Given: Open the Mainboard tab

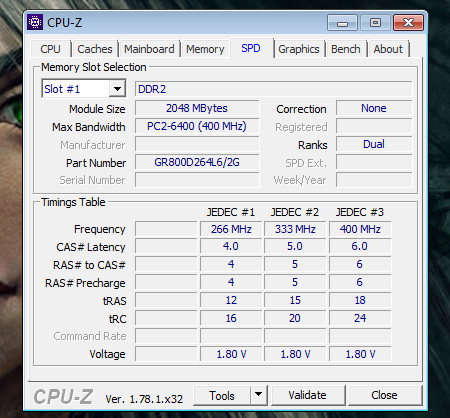Looking at the screenshot, I should coord(149,49).
